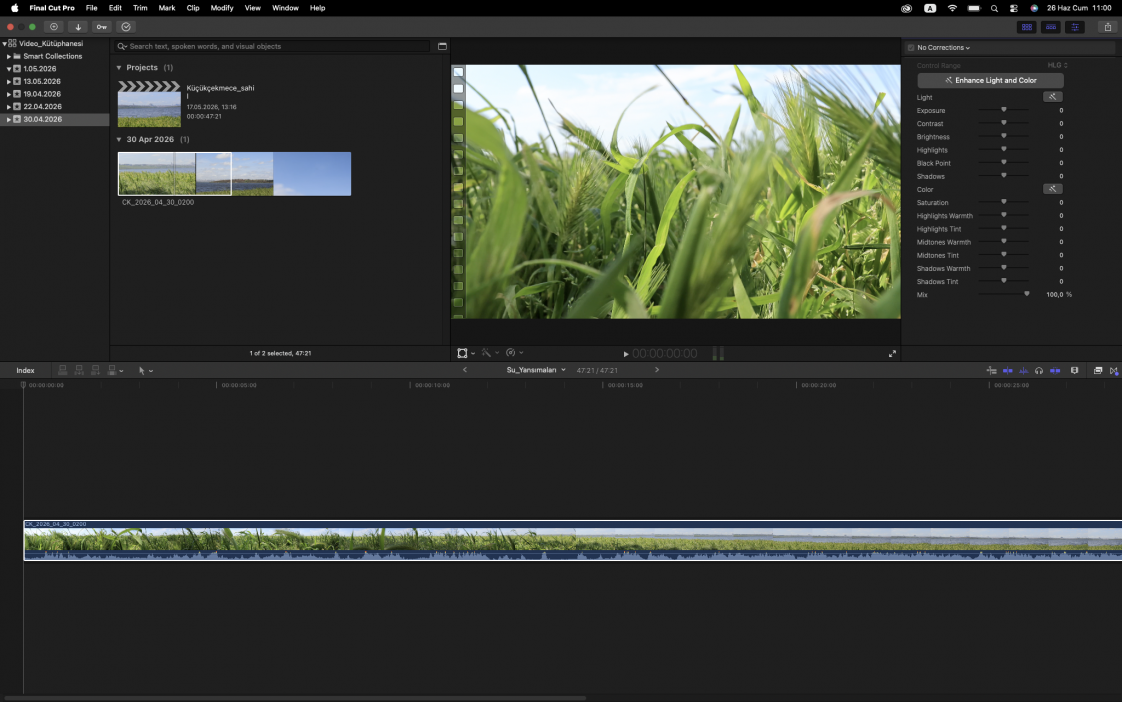Collapse the 1.05.2026 event

[x=9, y=69]
